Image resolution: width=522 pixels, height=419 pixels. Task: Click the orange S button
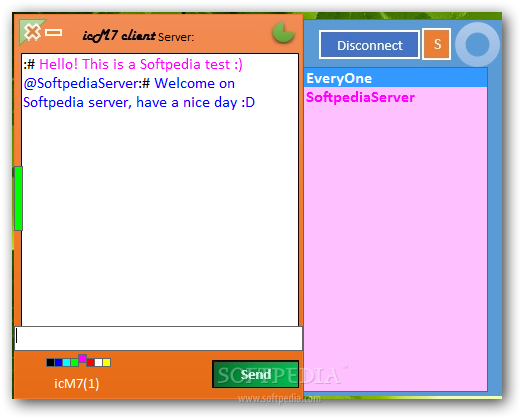point(437,44)
